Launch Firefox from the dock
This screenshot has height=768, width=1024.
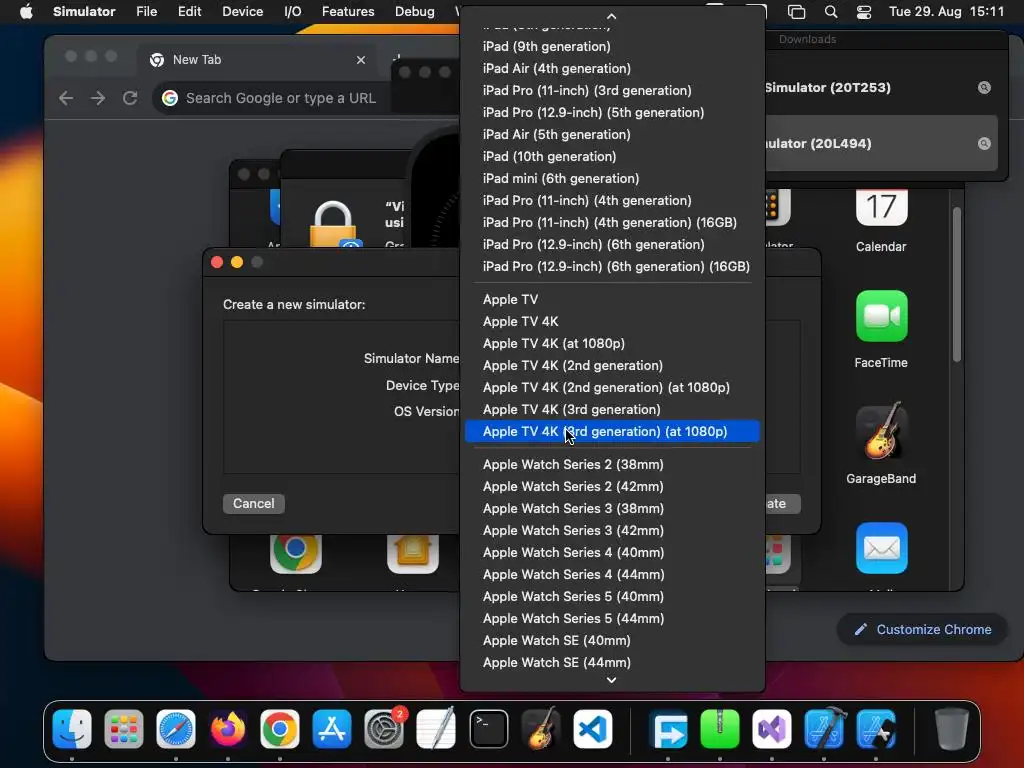(x=228, y=729)
